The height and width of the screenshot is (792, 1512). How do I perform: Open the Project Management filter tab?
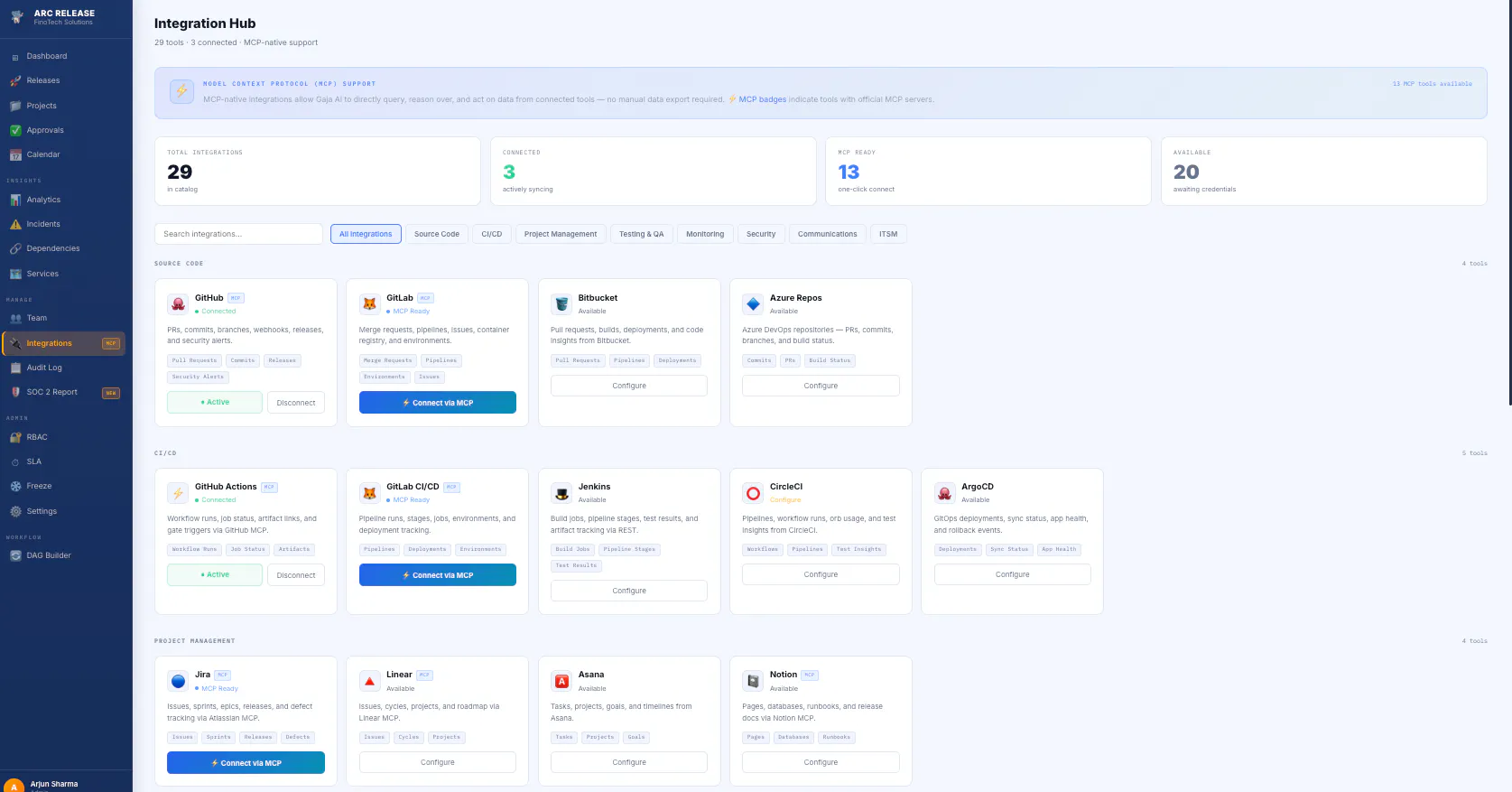coord(561,234)
